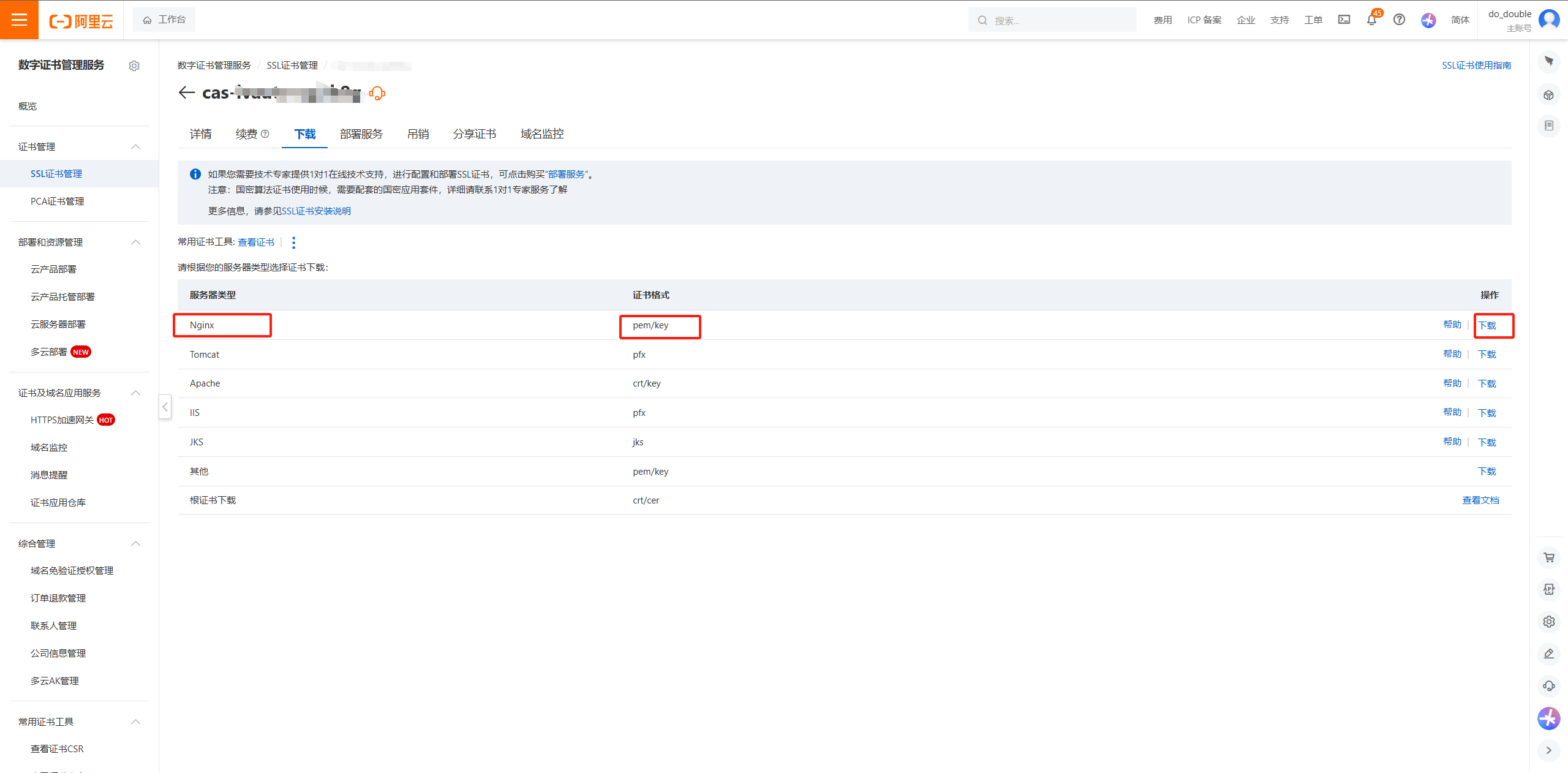Click the notification bell icon
The height and width of the screenshot is (773, 1568).
[1371, 20]
